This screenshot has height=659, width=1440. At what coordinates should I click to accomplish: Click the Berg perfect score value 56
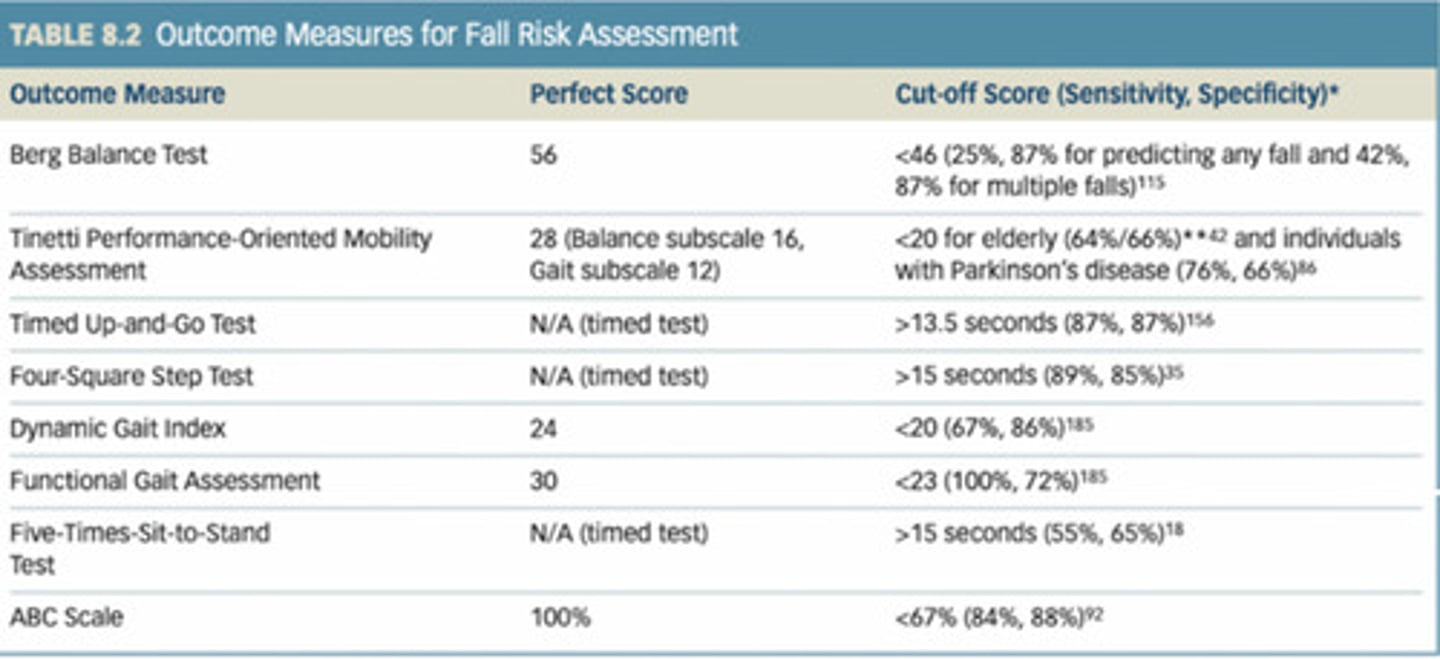(x=544, y=155)
